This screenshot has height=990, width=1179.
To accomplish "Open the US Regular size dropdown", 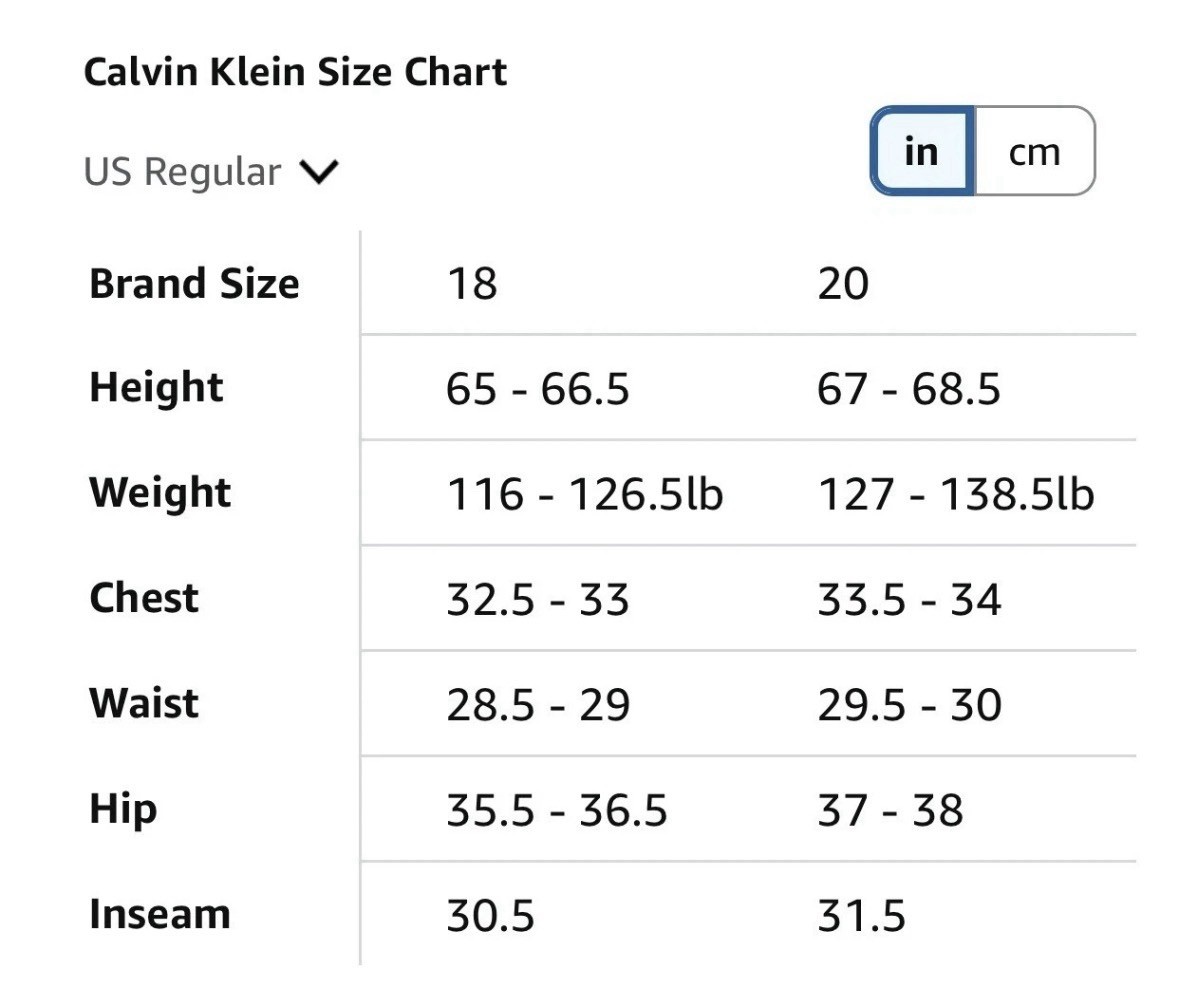I will click(210, 172).
